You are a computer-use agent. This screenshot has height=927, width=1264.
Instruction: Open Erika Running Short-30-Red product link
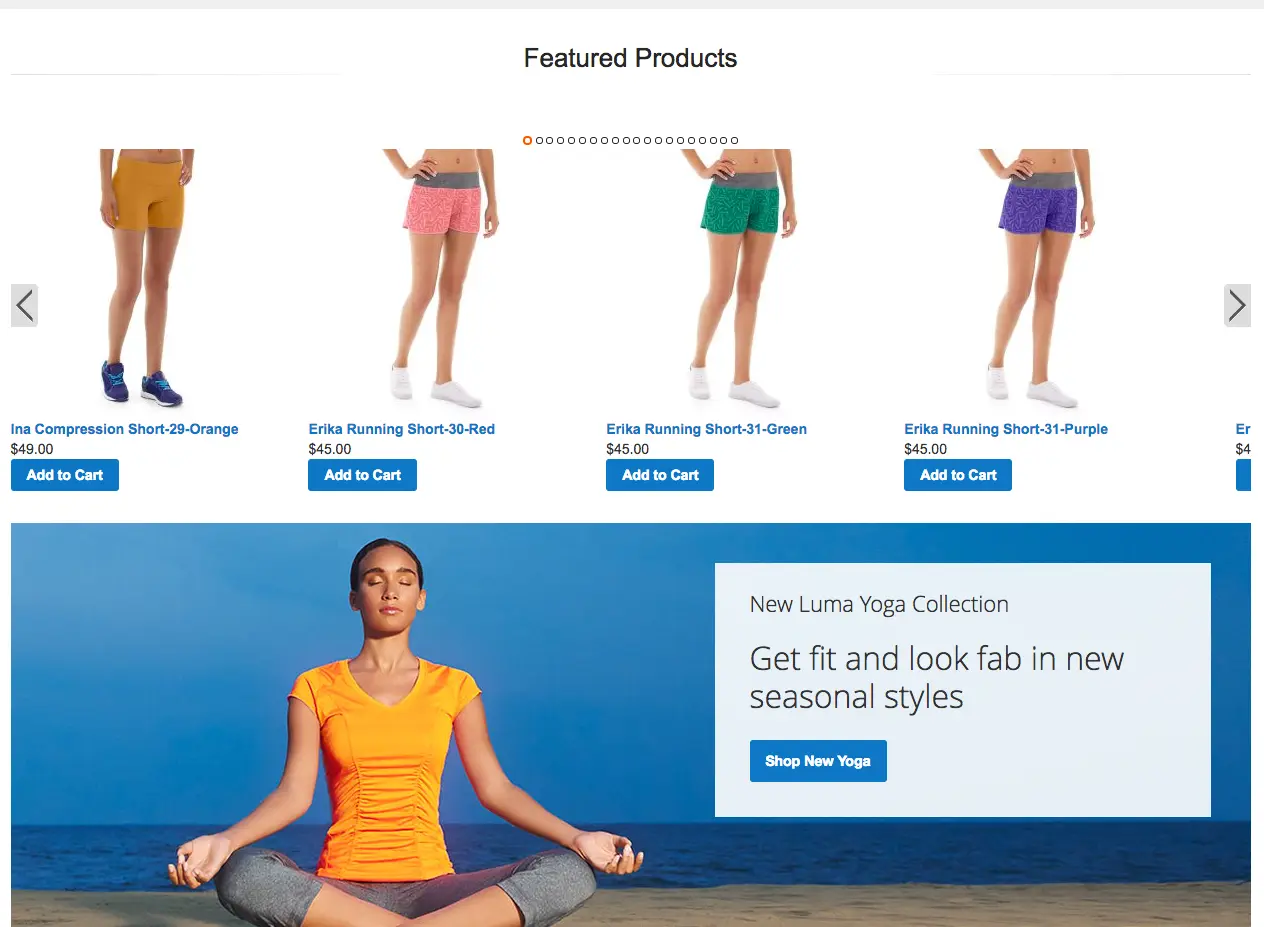(x=402, y=429)
